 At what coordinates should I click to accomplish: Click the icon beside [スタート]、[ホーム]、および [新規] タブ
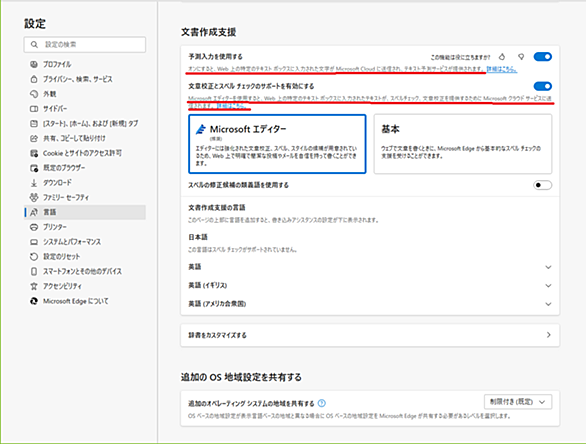coord(34,123)
